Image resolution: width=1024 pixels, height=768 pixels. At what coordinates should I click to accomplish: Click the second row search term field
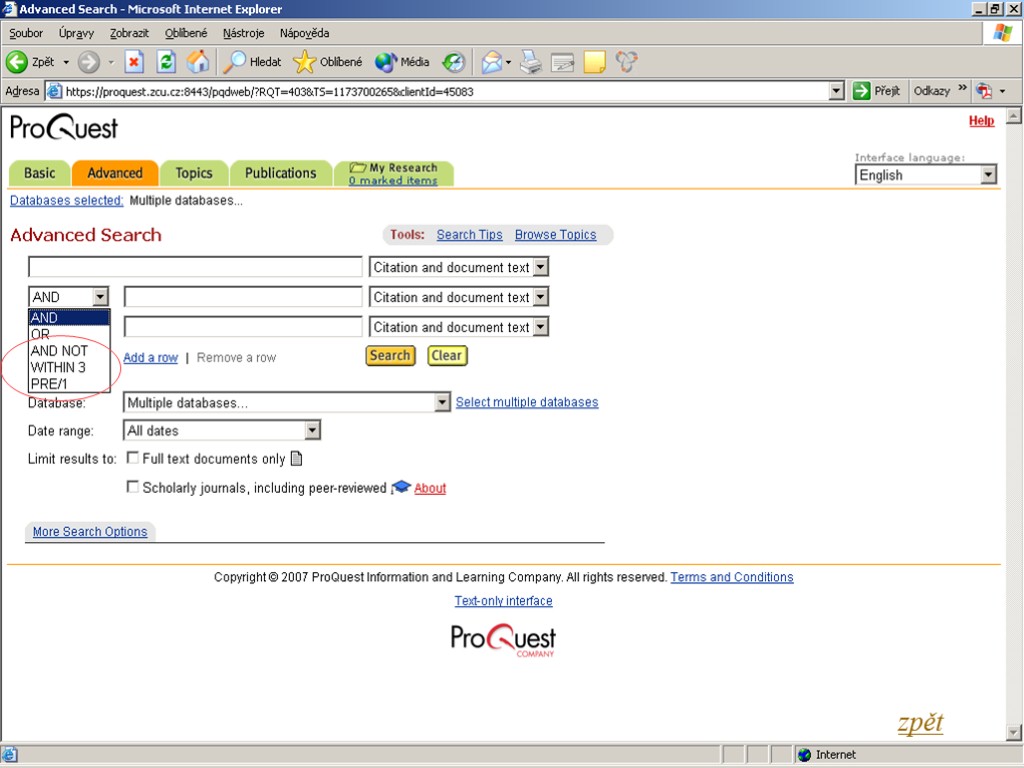point(243,296)
